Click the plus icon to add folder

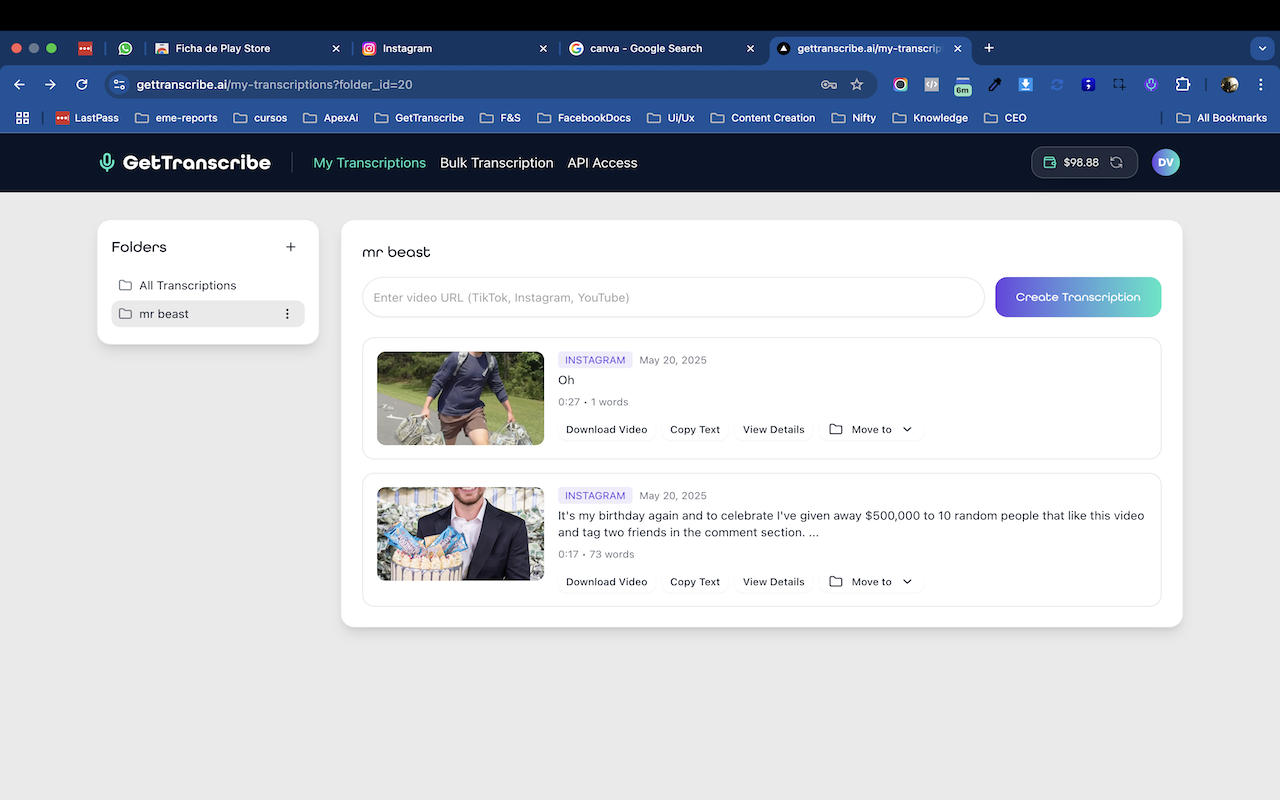coord(291,247)
